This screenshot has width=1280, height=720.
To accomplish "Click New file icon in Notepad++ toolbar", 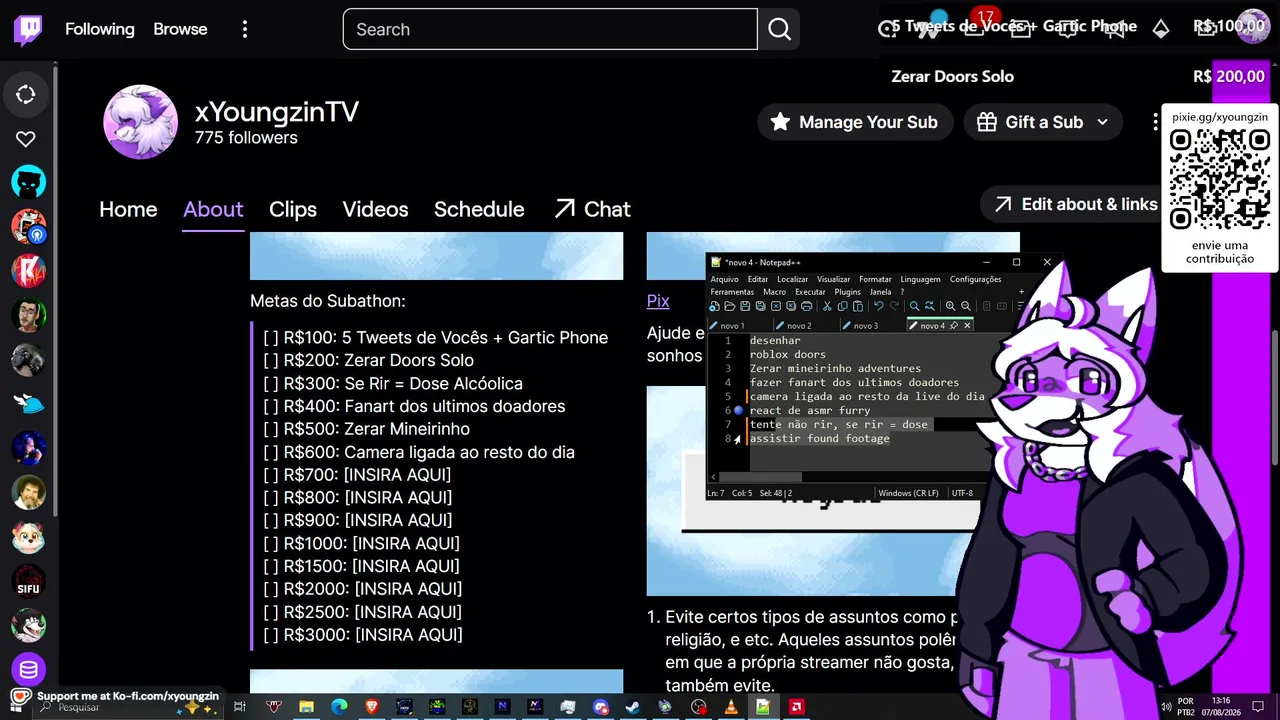I will 714,306.
